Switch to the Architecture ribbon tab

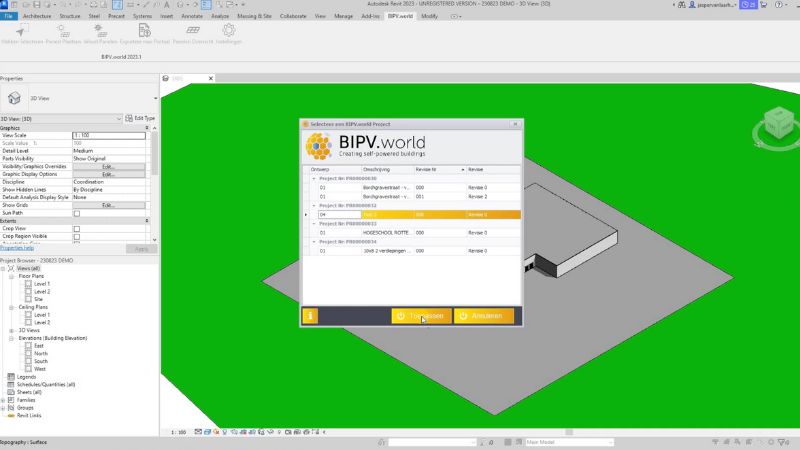point(37,16)
